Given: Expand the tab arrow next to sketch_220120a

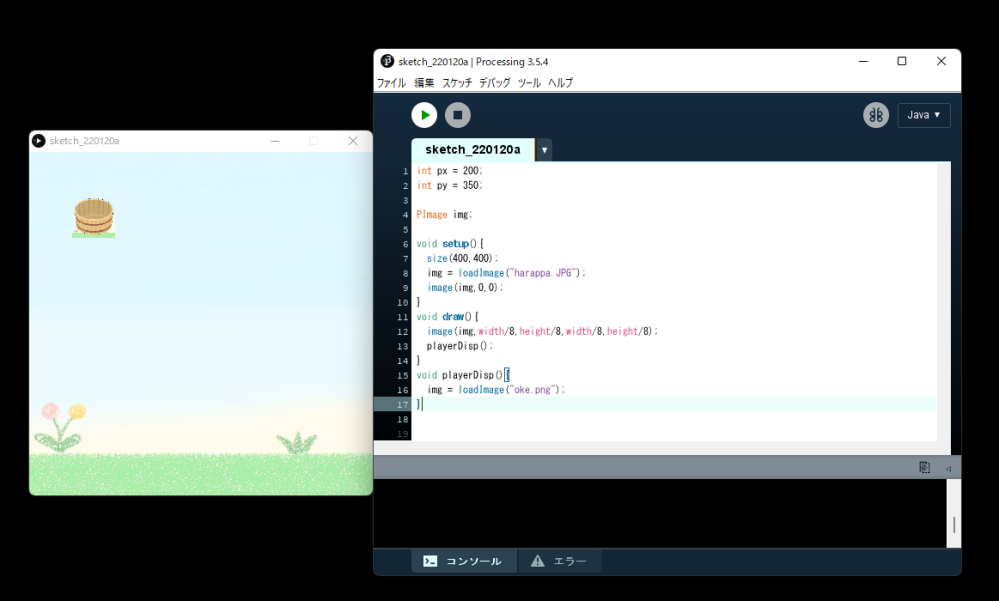Looking at the screenshot, I should 544,150.
